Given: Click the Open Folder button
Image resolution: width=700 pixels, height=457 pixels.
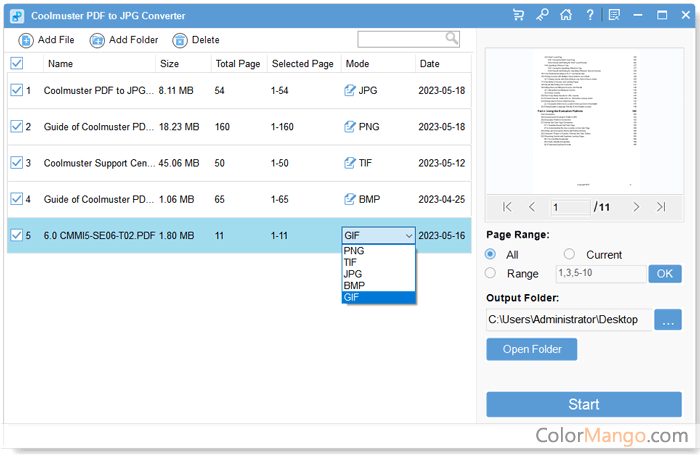Looking at the screenshot, I should coord(531,349).
